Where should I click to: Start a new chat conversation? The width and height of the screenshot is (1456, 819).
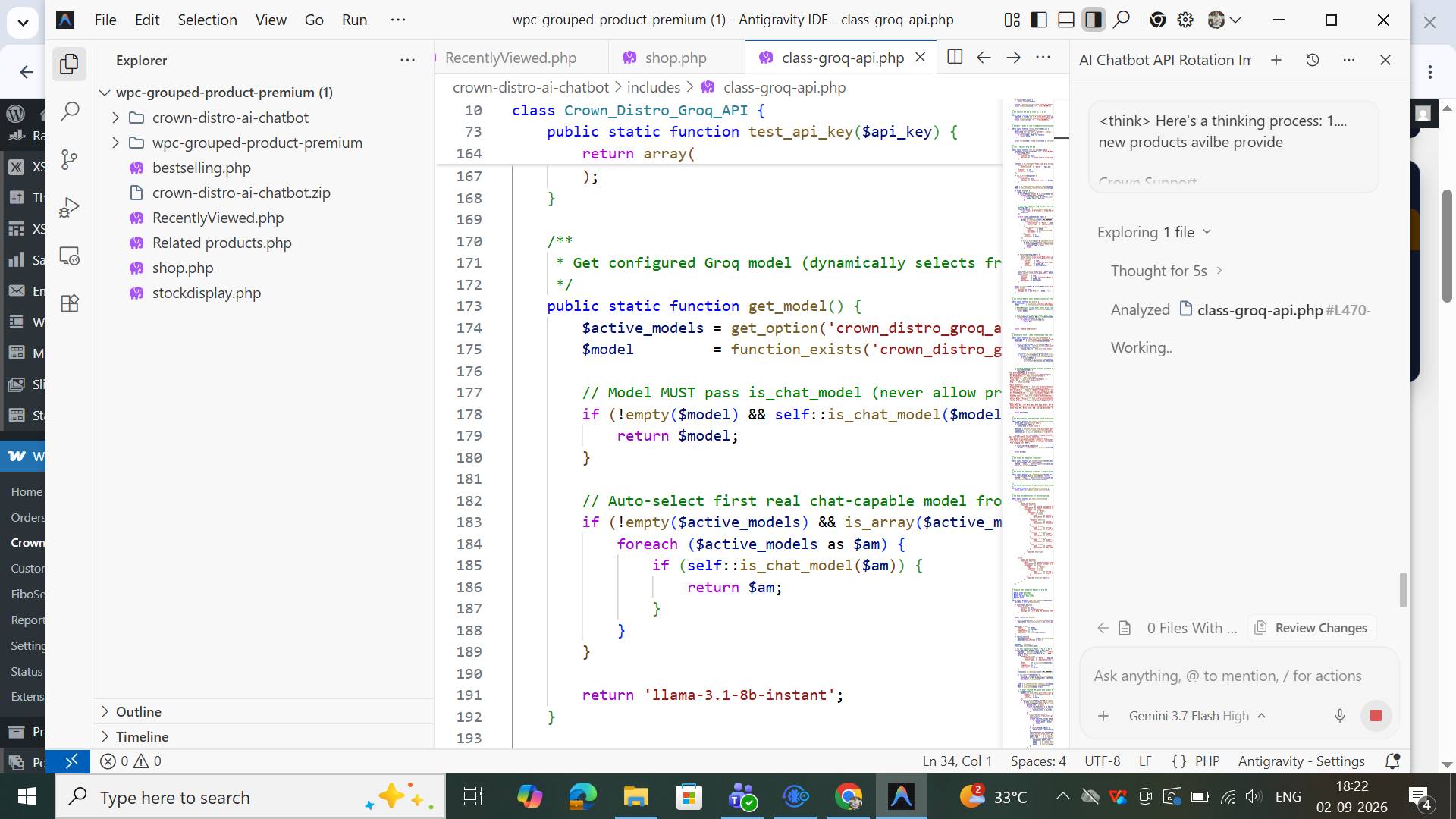click(x=1276, y=60)
